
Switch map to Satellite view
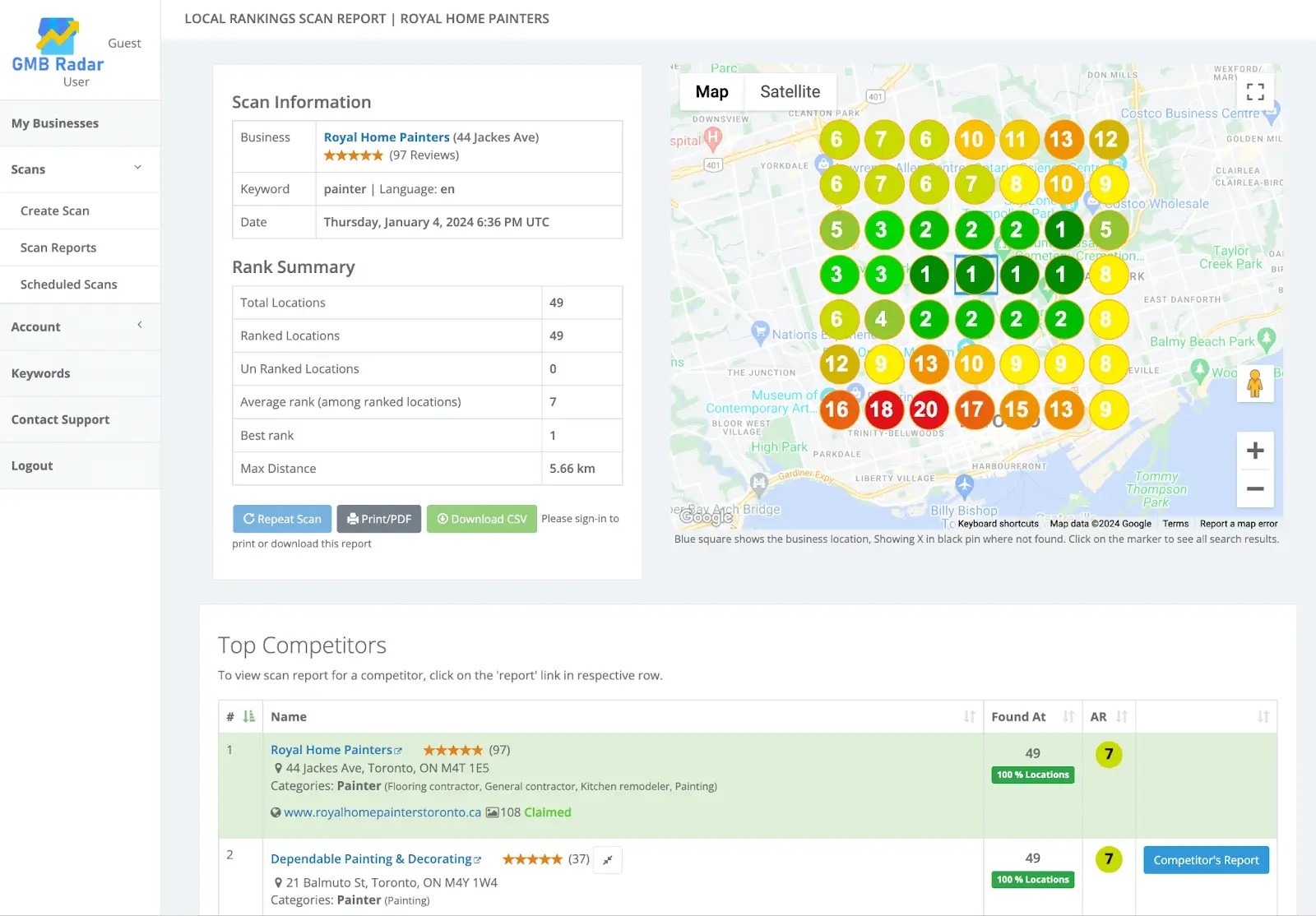[790, 92]
